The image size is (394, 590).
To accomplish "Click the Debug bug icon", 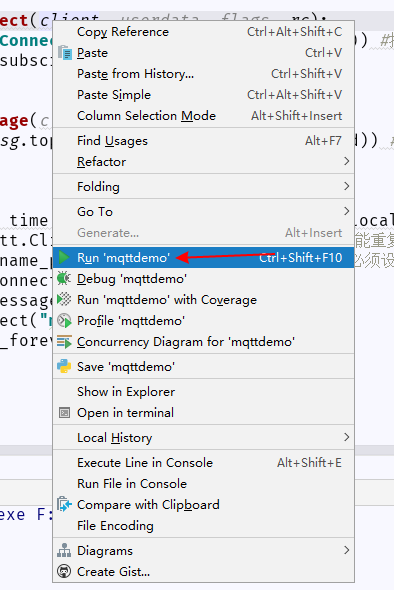I will tap(64, 278).
